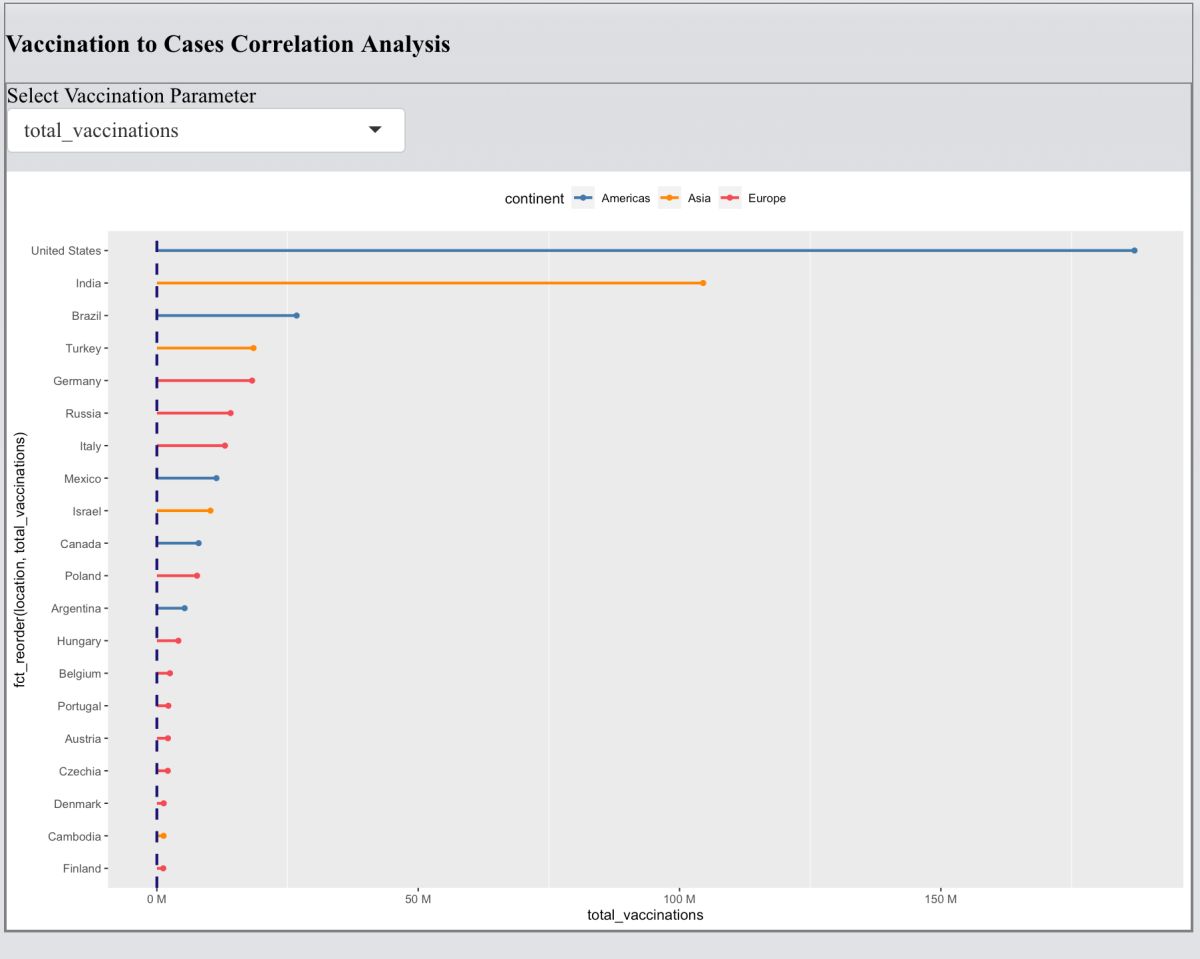The height and width of the screenshot is (959, 1200).
Task: Click the Russia data point
Action: pos(230,413)
